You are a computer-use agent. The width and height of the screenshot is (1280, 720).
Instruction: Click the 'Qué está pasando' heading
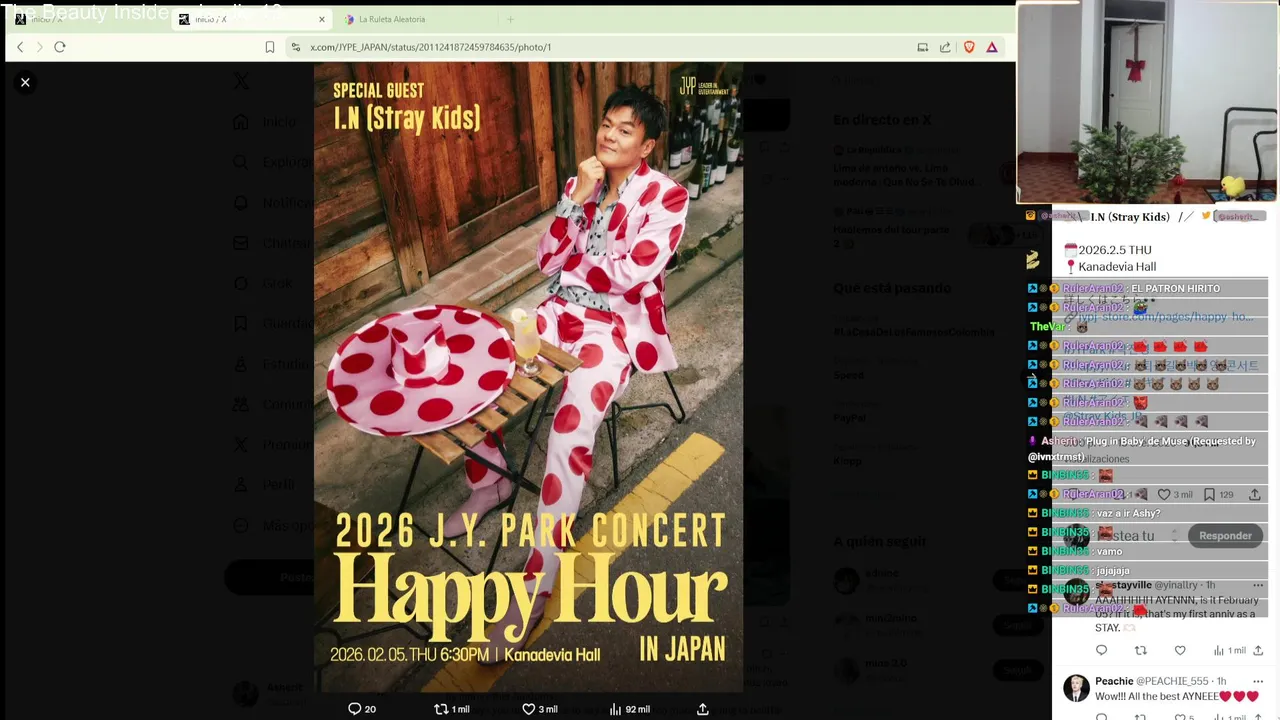click(x=892, y=288)
